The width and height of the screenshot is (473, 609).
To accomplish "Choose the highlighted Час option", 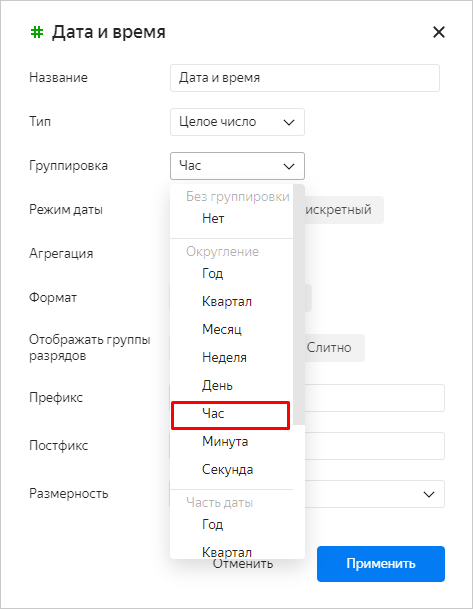I will [x=231, y=416].
